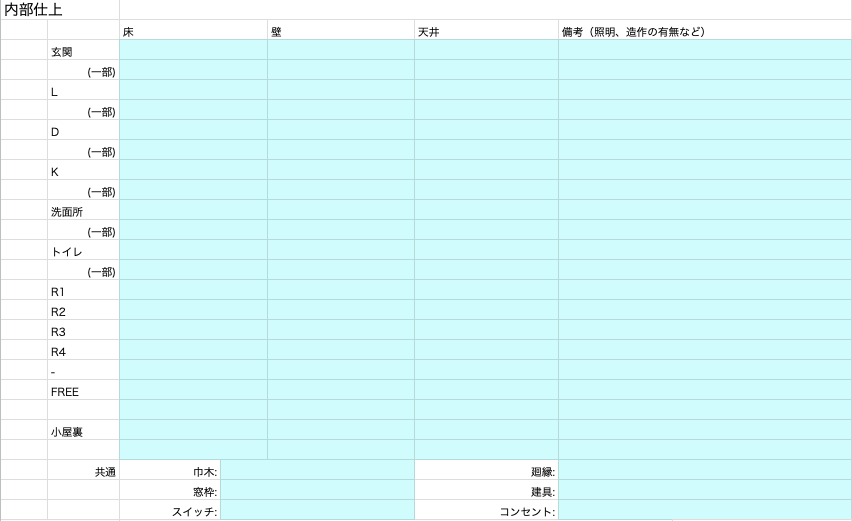852x521 pixels.
Task: Select the 天井 cell in row D
Action: click(x=486, y=131)
